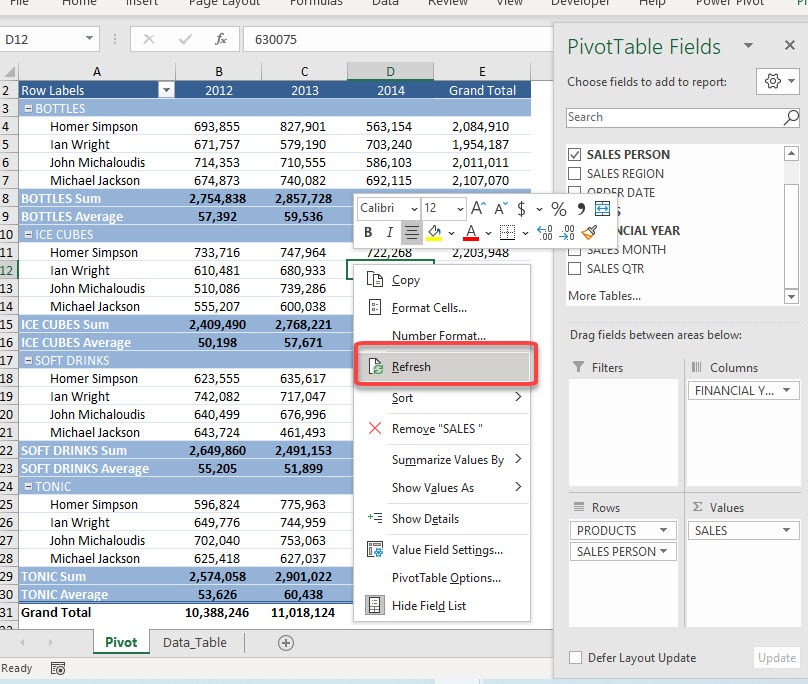Click the field list scroll down arrow

point(790,296)
